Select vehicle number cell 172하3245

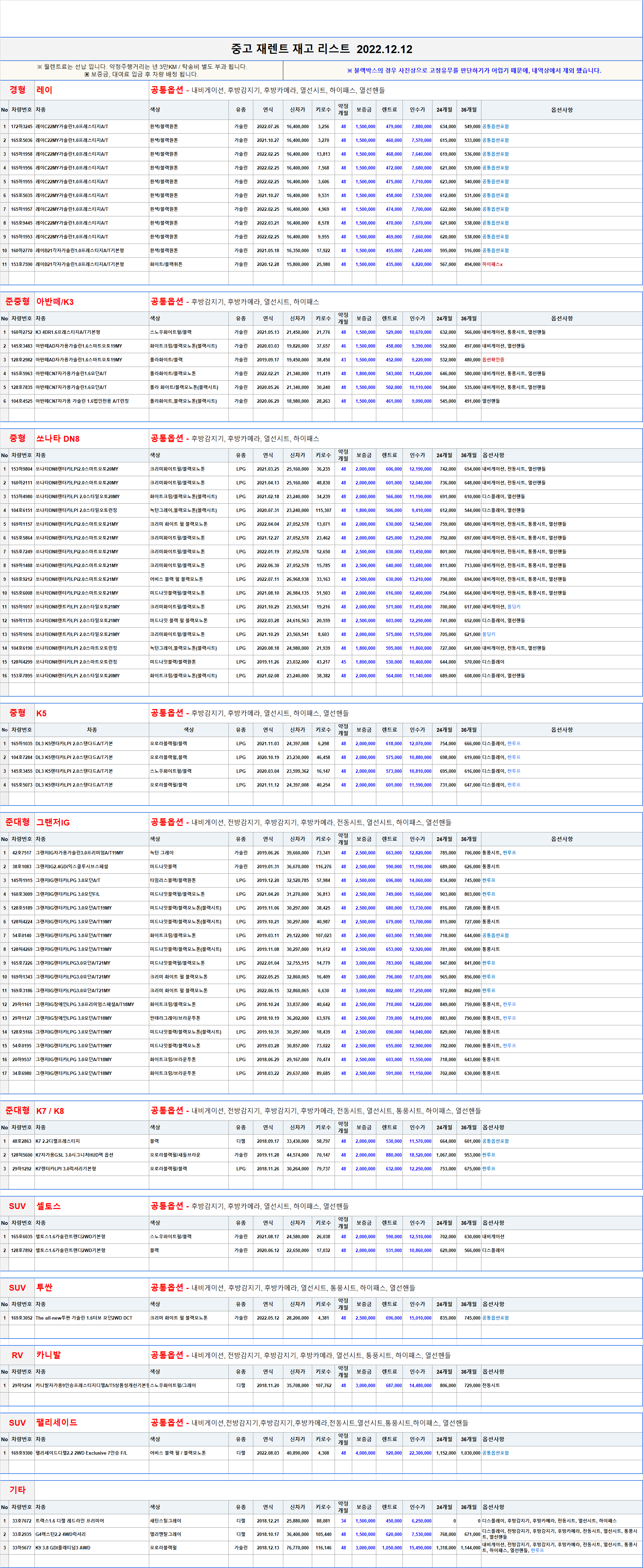pyautogui.click(x=21, y=126)
